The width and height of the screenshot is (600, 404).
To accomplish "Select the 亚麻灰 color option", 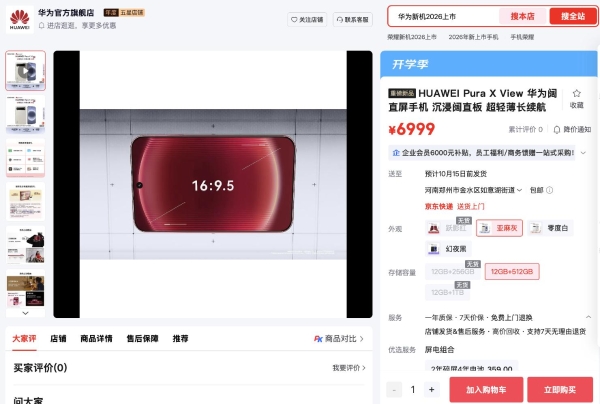I will (499, 228).
